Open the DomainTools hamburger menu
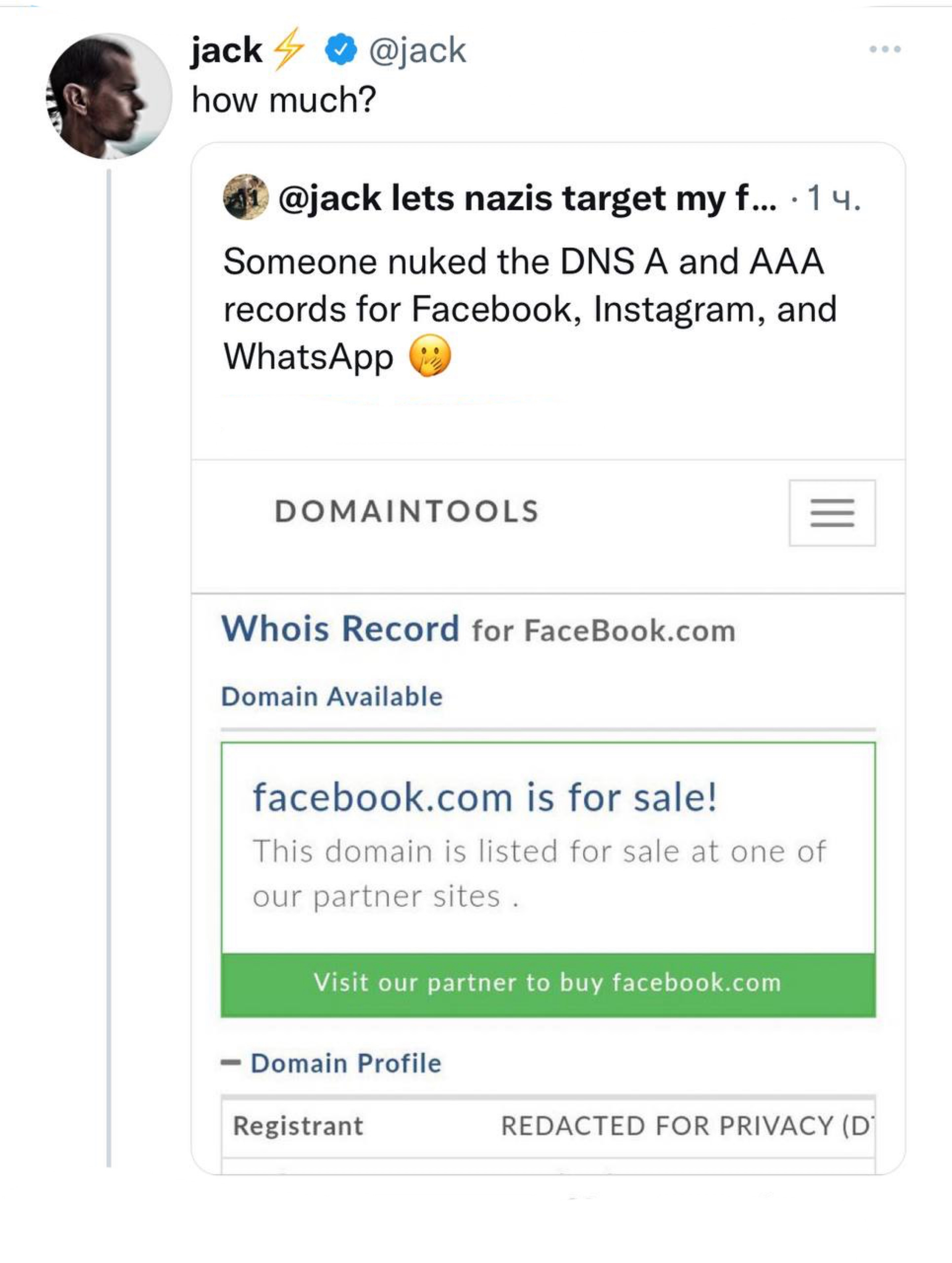952x1263 pixels. pos(832,513)
